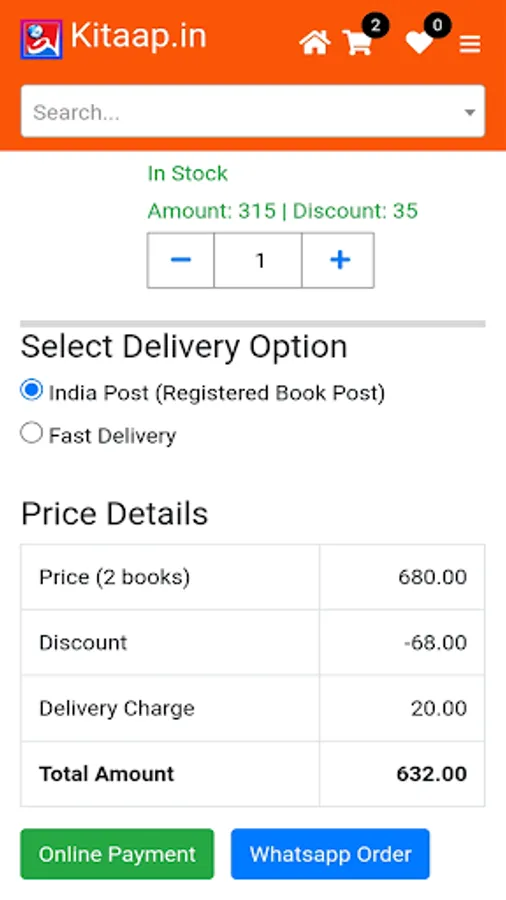
Task: Click the wishlist count badge showing 0
Action: [437, 26]
